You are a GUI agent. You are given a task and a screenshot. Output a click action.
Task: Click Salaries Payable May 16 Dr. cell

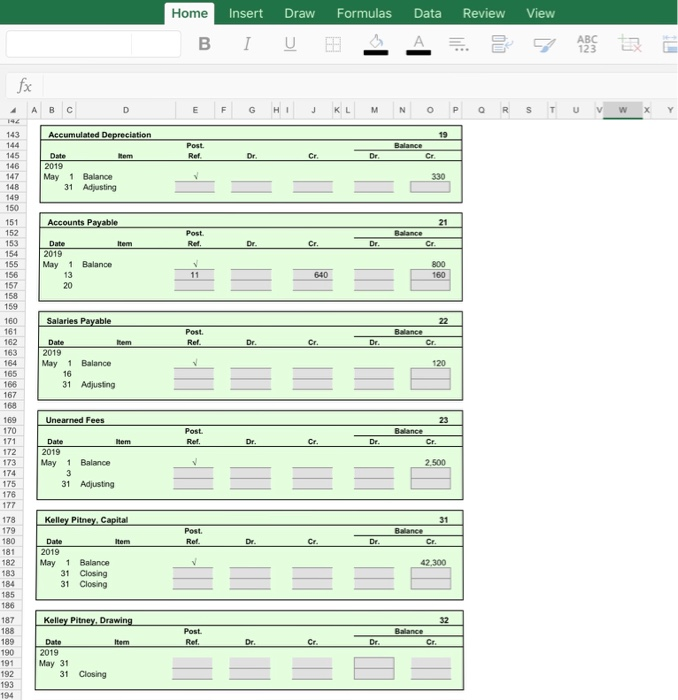[x=250, y=374]
